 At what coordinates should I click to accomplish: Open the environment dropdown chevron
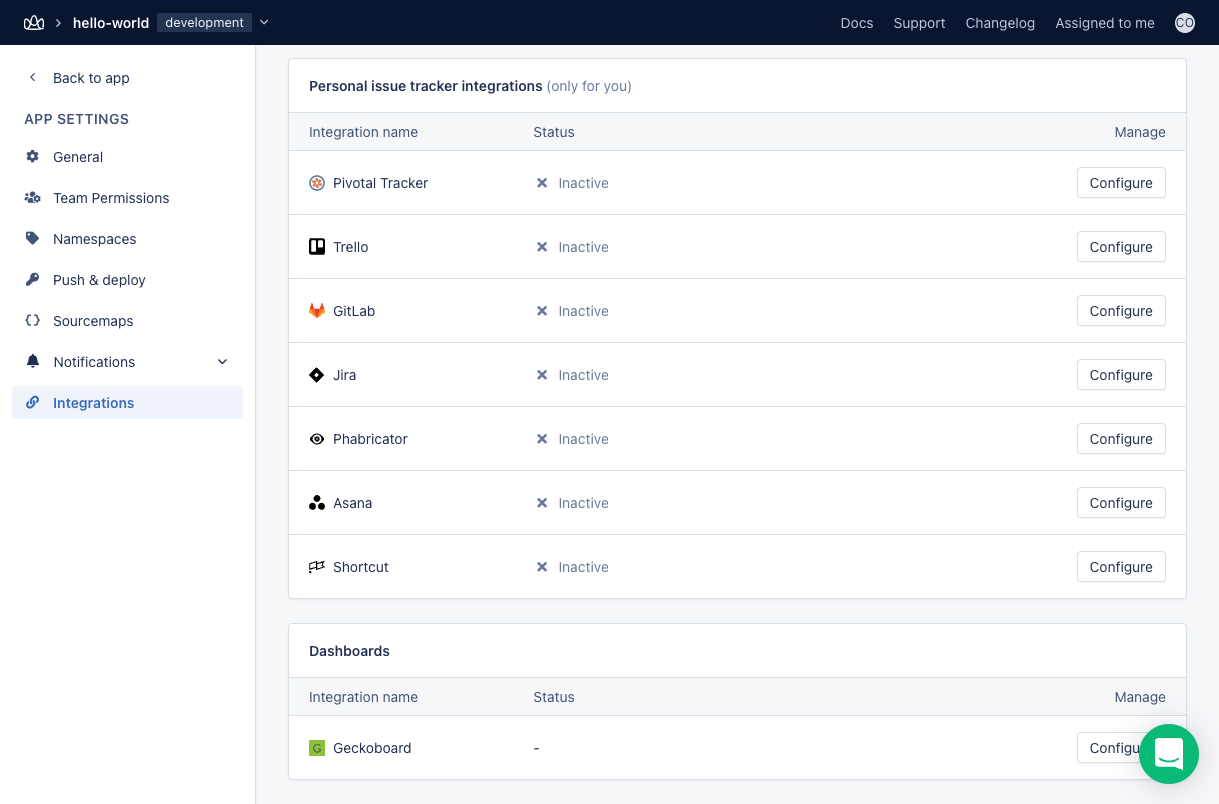[x=264, y=23]
